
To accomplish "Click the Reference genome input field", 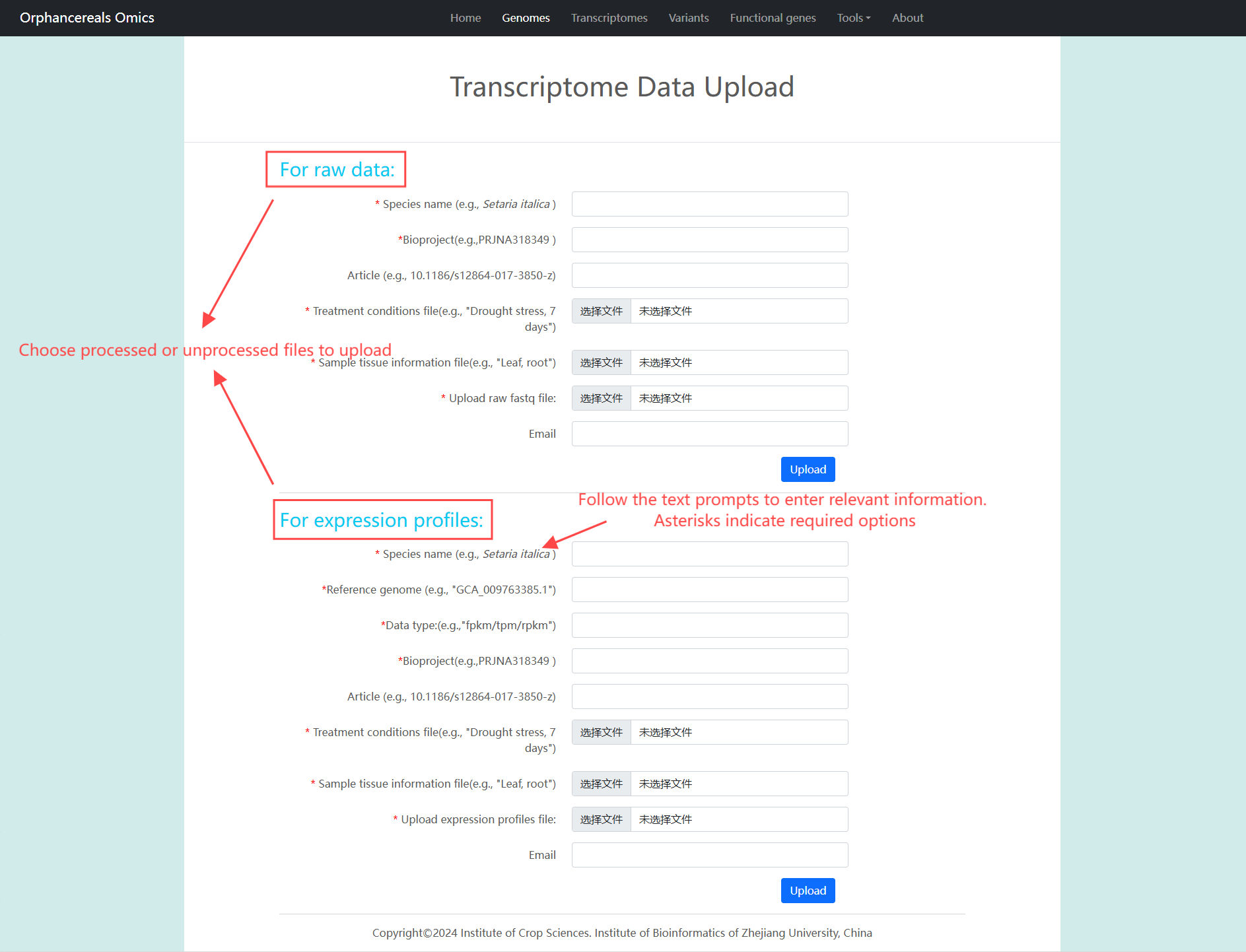I will (x=709, y=590).
